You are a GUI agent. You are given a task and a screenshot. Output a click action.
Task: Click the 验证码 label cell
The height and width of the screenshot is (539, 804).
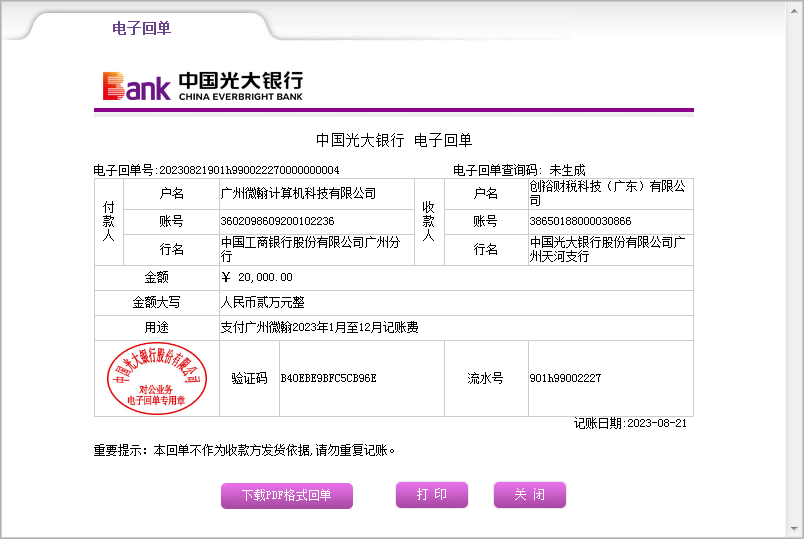pyautogui.click(x=250, y=378)
